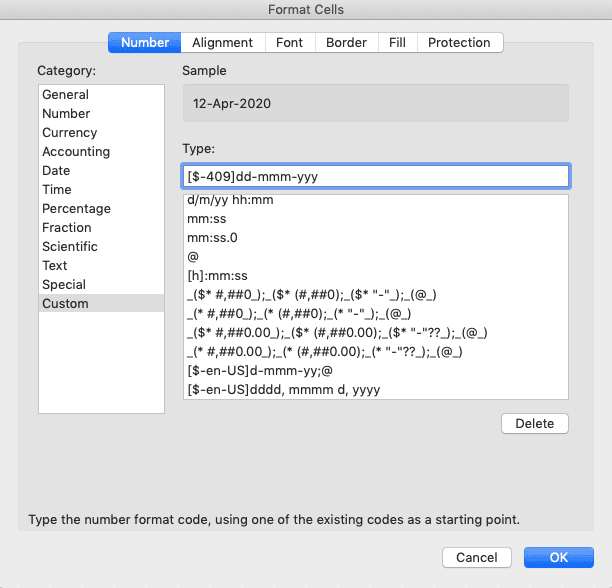Viewport: 612px width, 588px height.
Task: Select the d/m/yy hh:mm format
Action: point(376,200)
